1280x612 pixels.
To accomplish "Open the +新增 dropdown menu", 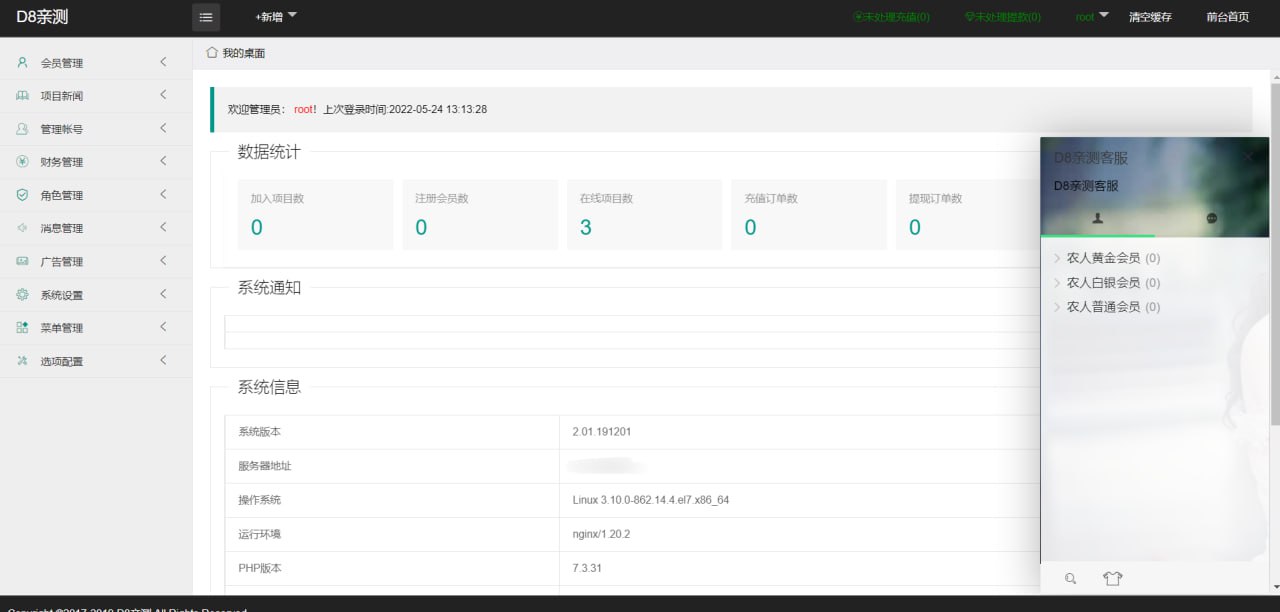I will [x=276, y=17].
